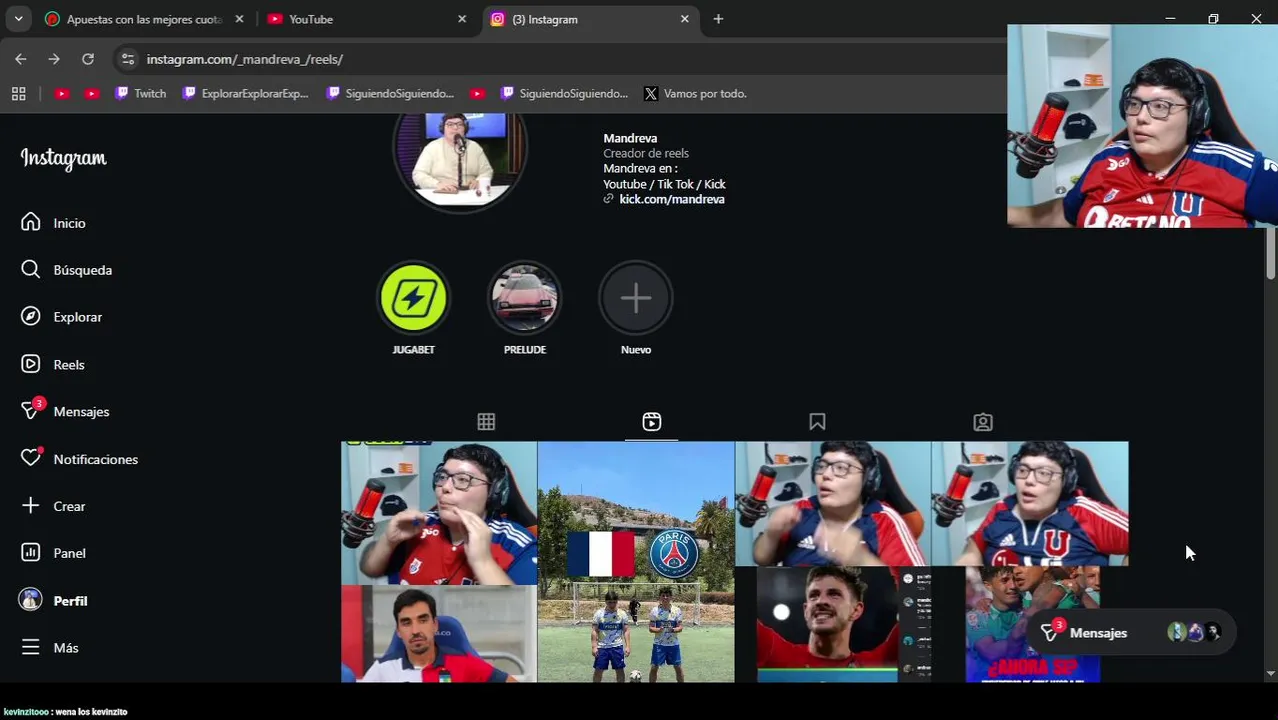This screenshot has height=720, width=1278.
Task: Close the Apuestas browser tab
Action: click(239, 19)
